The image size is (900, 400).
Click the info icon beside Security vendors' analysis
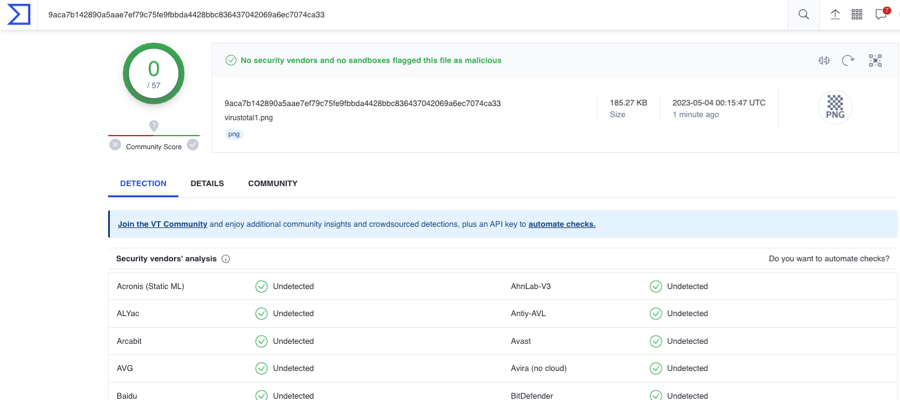point(226,259)
